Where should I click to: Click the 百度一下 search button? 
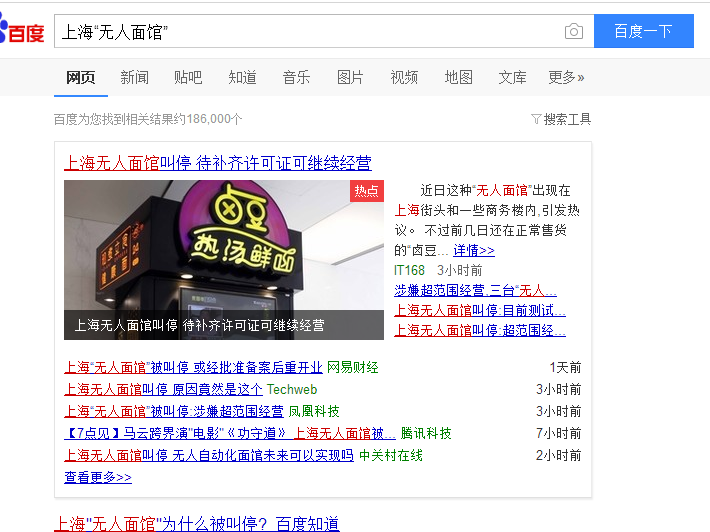coord(644,31)
